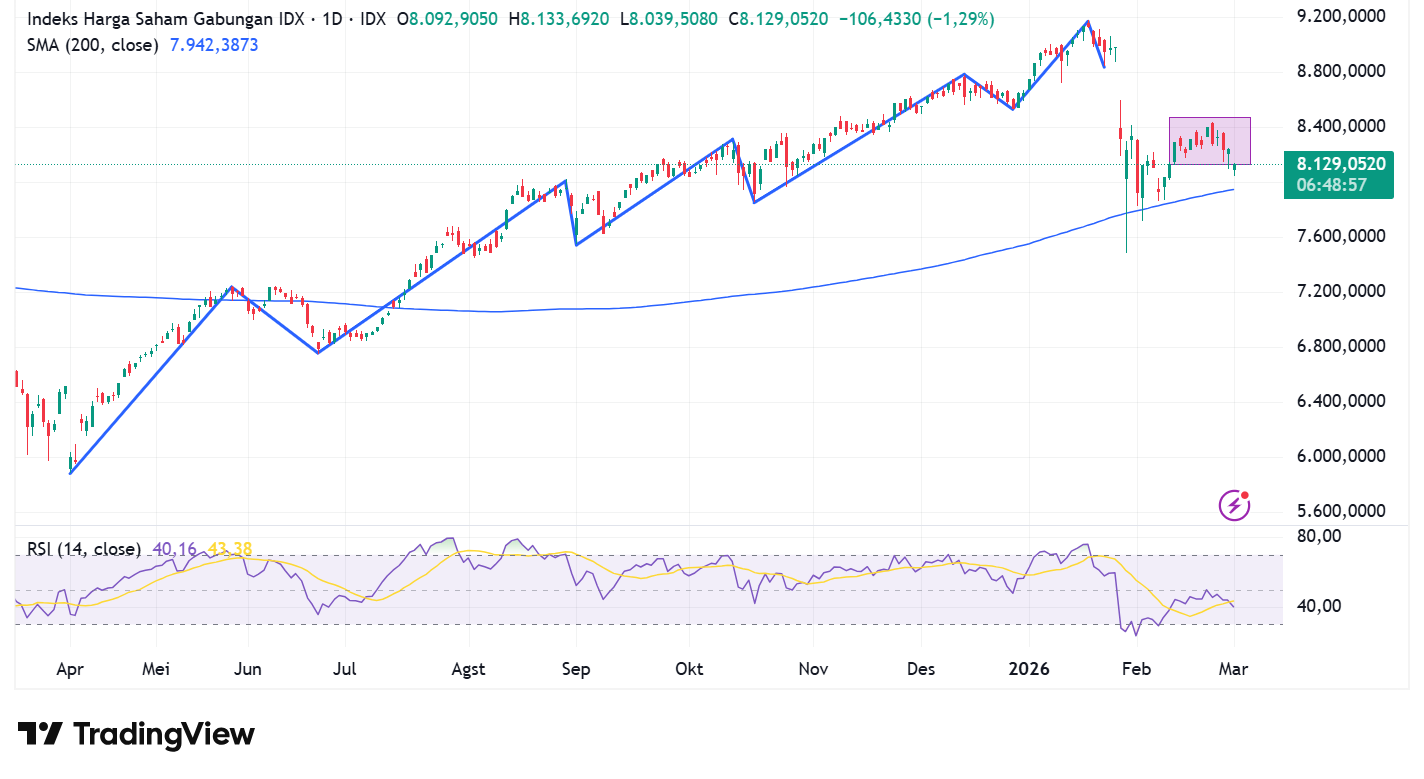Click the SMA (200, close) indicator label
This screenshot has width=1424, height=779.
tap(92, 45)
